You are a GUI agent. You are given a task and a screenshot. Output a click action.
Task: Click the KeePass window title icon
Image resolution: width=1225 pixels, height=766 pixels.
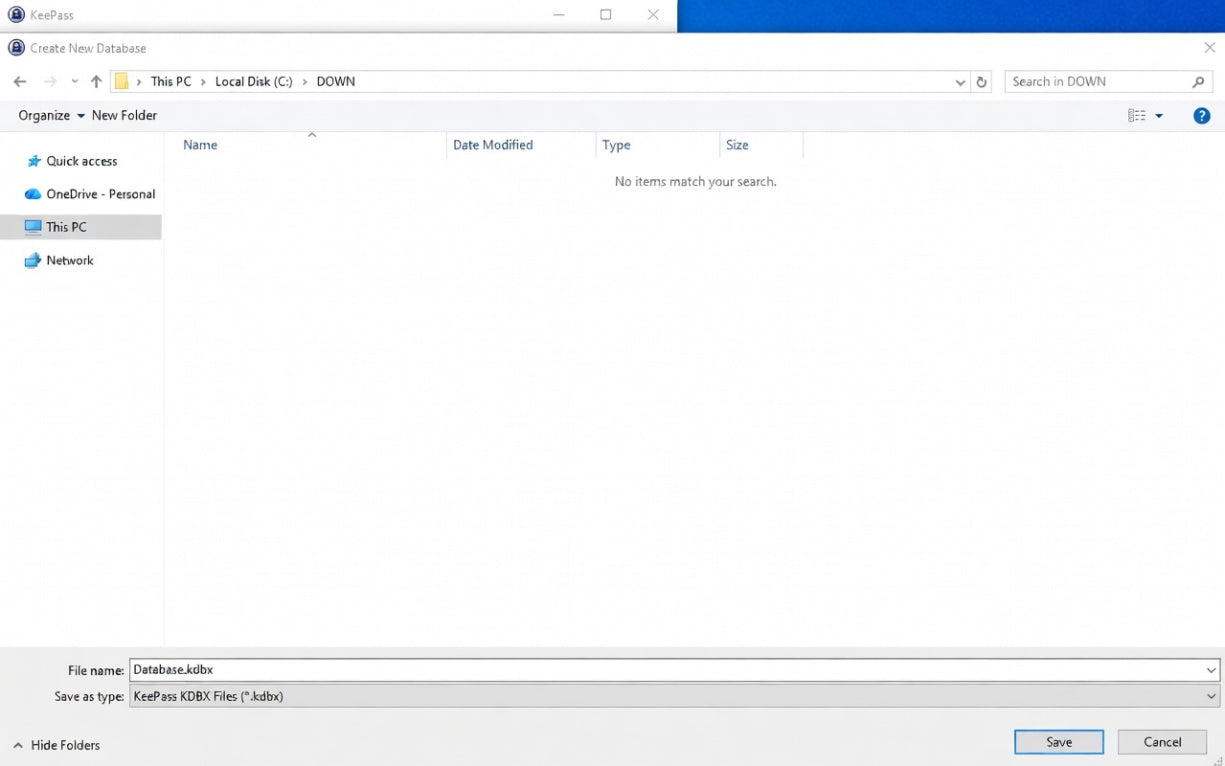pos(16,15)
